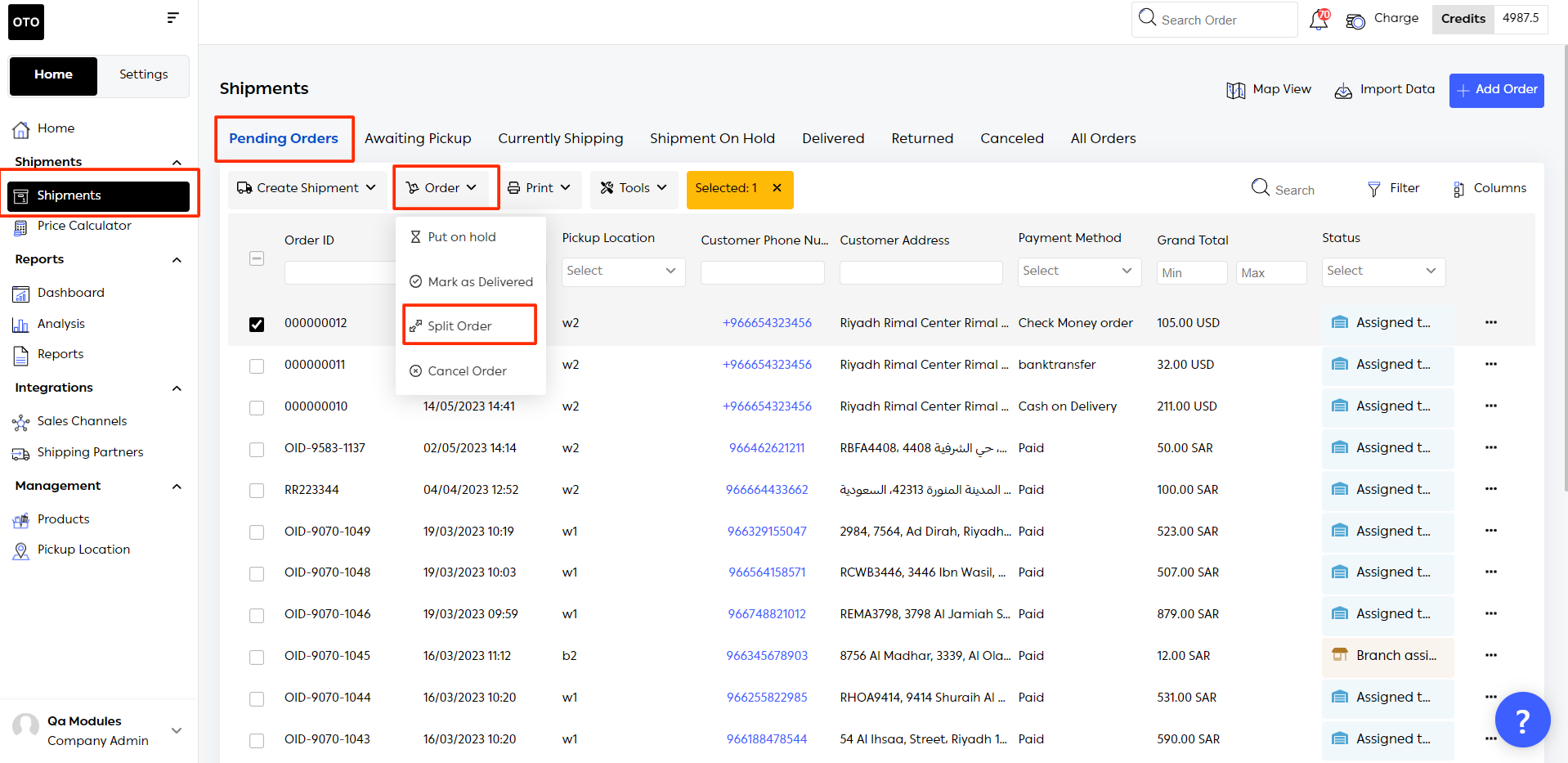1568x763 pixels.
Task: Open Pickup Location management
Action: (x=83, y=550)
